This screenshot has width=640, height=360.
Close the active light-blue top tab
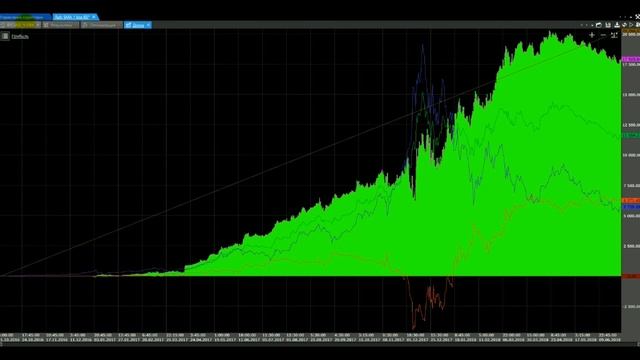click(94, 17)
